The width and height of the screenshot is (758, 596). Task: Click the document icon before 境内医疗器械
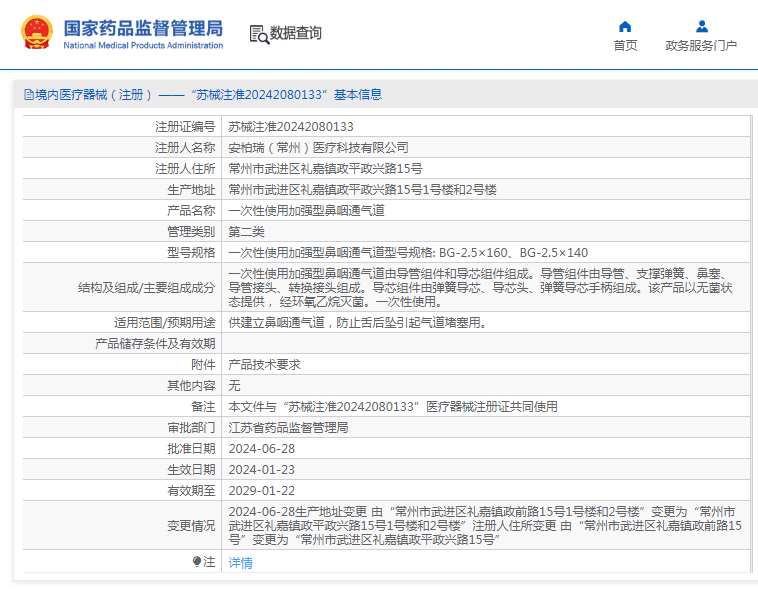(x=29, y=95)
